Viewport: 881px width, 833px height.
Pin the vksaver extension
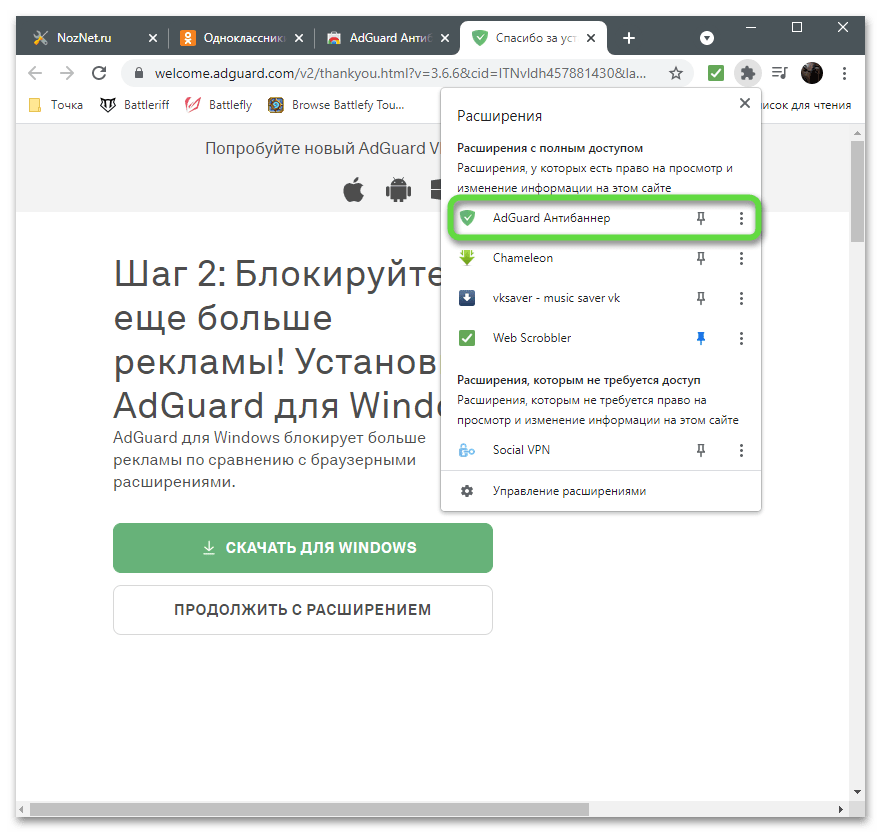[701, 298]
